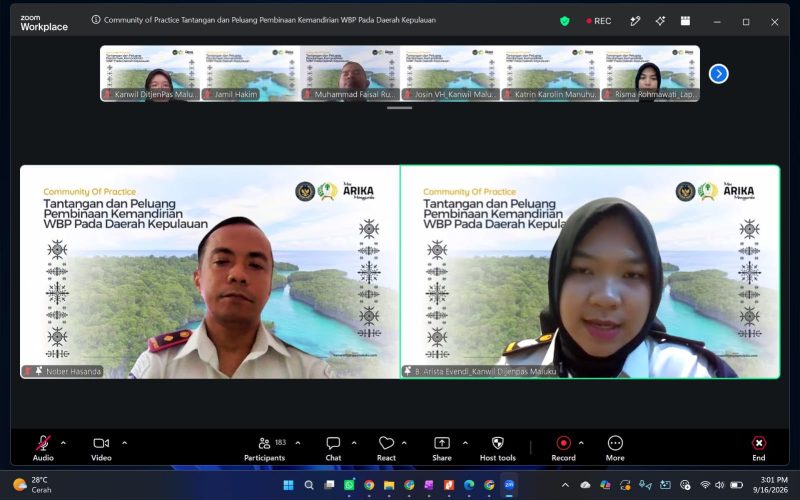Screen dimensions: 800x500
Task: Toggle camera with the Video button
Action: 101,449
